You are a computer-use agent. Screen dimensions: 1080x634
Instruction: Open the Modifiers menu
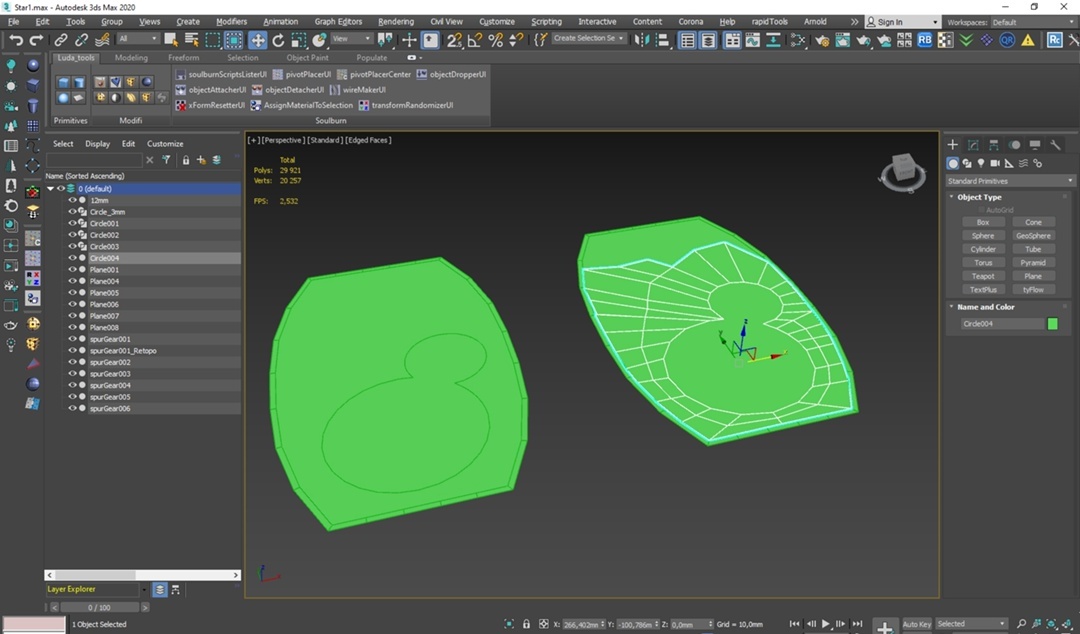(231, 22)
